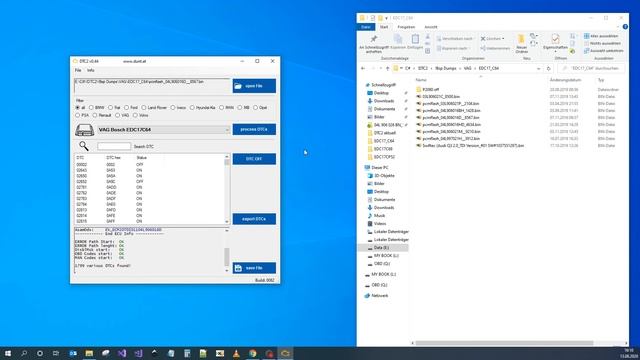Viewport: 640px width, 360px height.
Task: Switch to Start ribbon tab in Explorer
Action: [x=384, y=27]
